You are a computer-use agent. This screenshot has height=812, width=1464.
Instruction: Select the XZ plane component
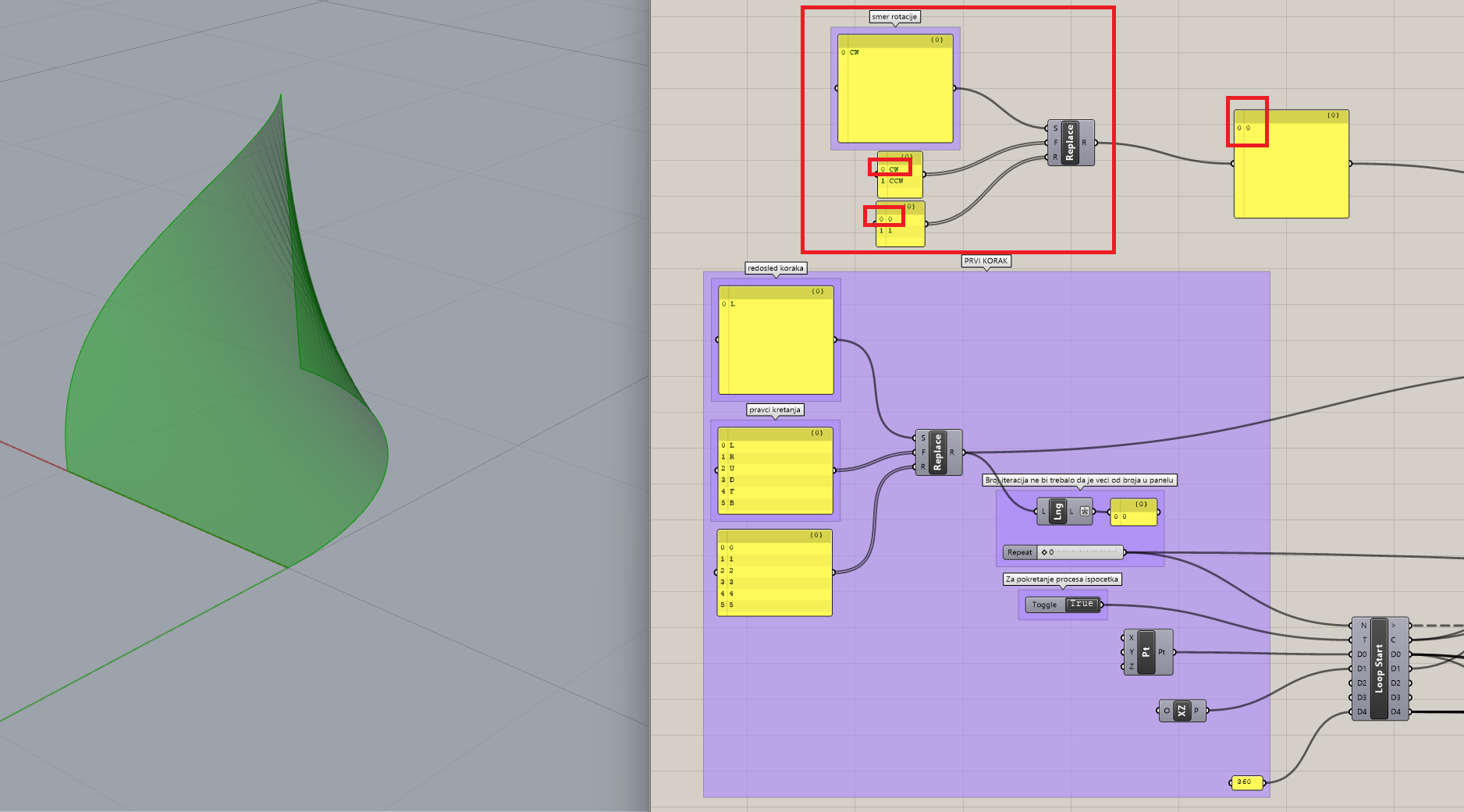click(x=1182, y=711)
